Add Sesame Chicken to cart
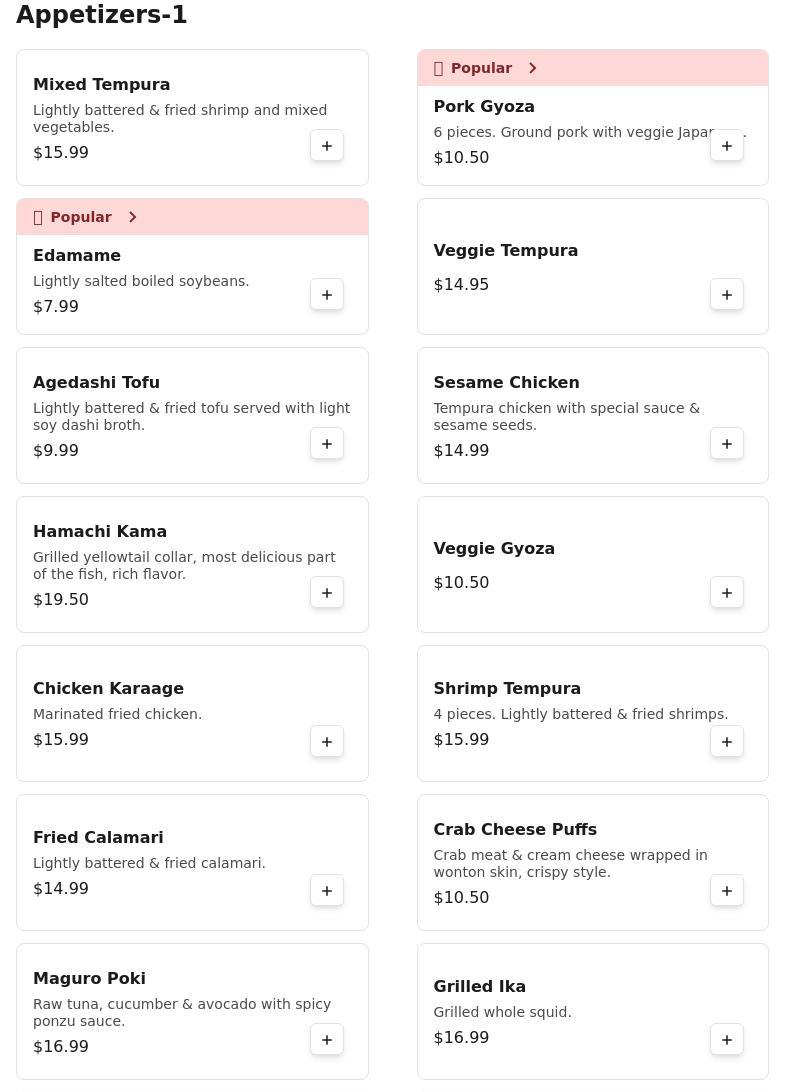Screen dimensions: 785x1092 727,444
